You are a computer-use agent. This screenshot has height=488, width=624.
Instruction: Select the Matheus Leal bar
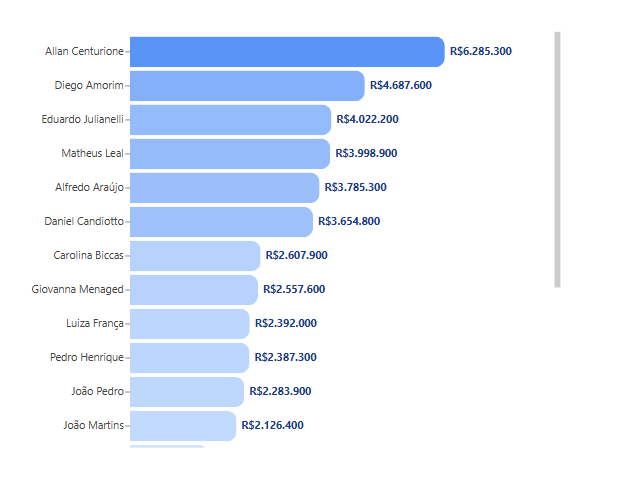point(230,154)
